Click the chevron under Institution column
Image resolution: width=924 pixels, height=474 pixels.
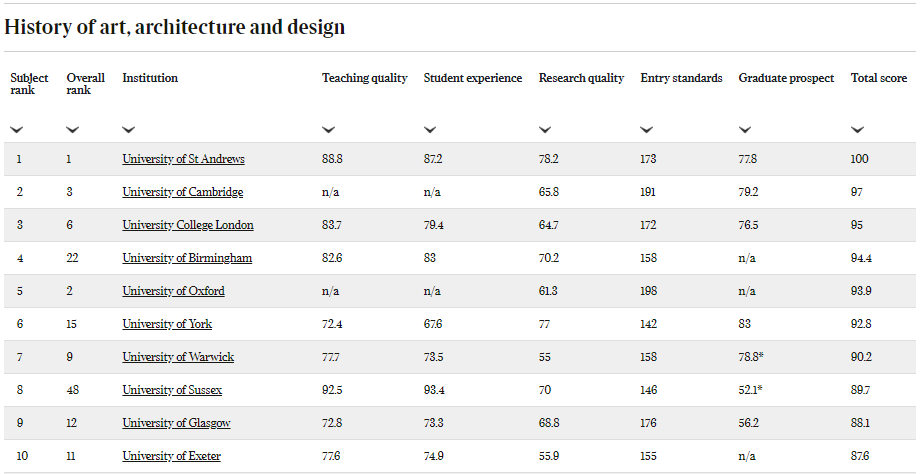tap(128, 130)
